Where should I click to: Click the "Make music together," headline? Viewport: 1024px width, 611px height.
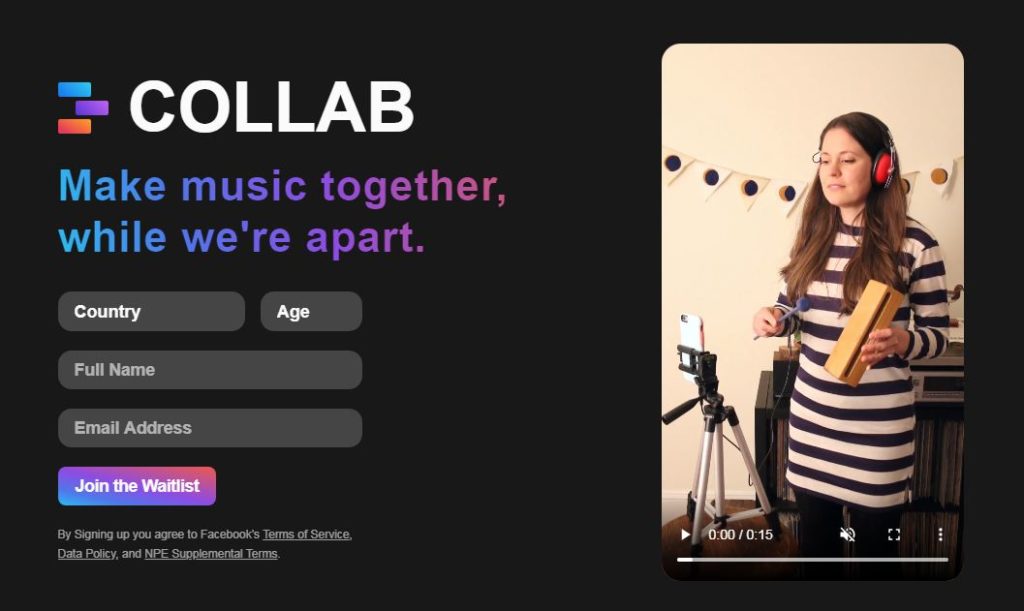pyautogui.click(x=283, y=187)
